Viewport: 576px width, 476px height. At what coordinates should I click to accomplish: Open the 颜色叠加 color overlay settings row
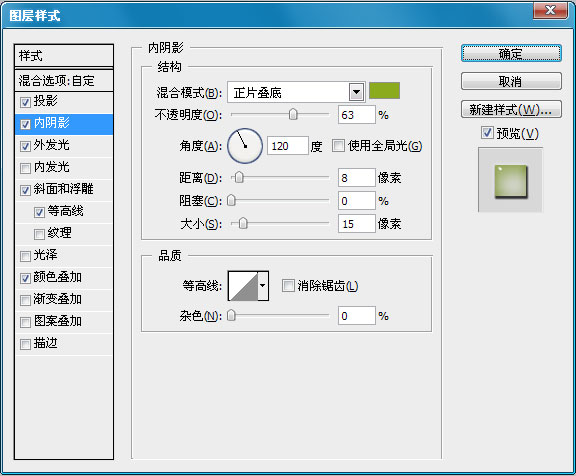tap(64, 278)
